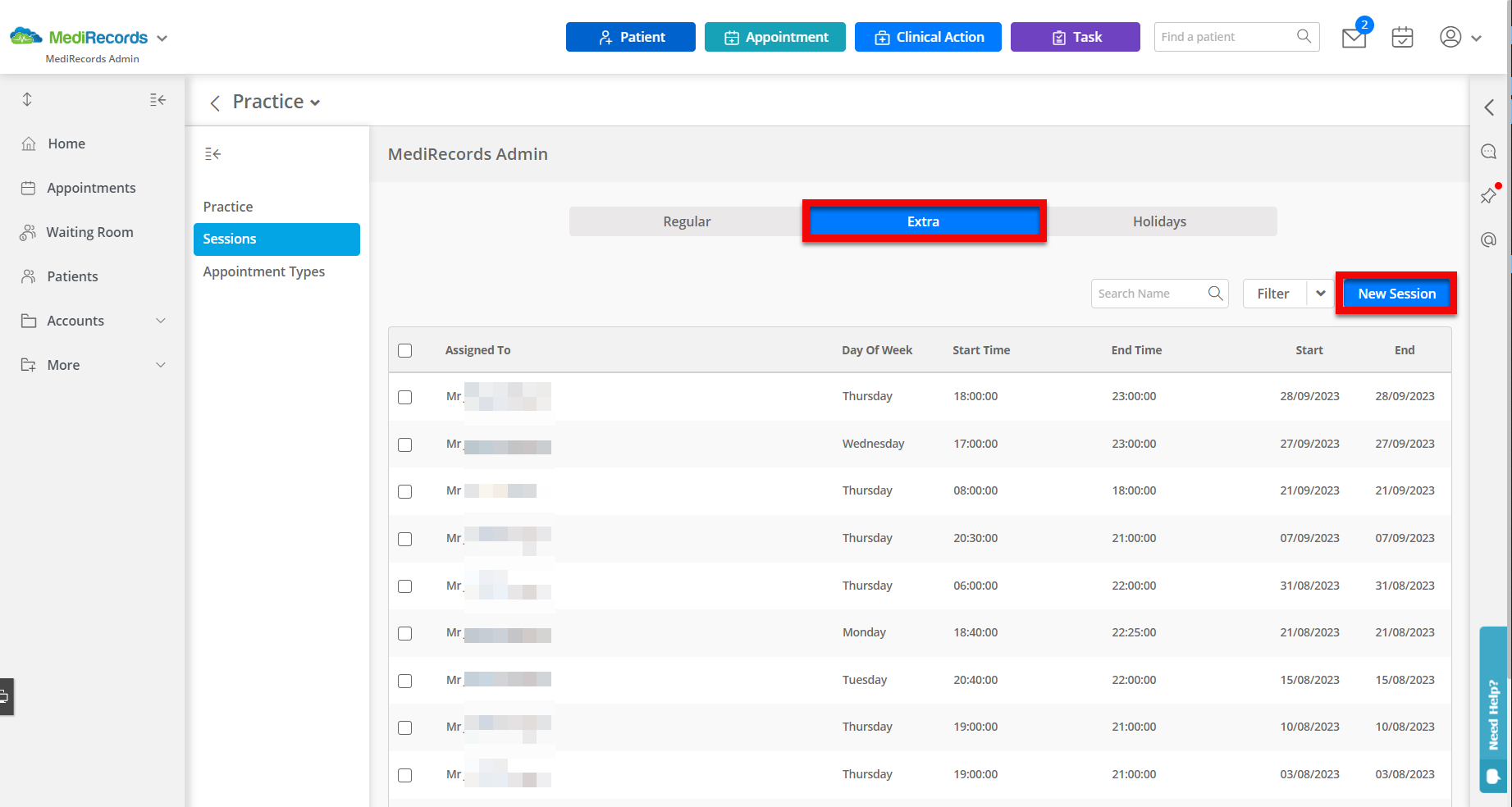The height and width of the screenshot is (807, 1512).
Task: Tick the checkbox for Monday 21/08/2023 session
Action: (x=405, y=633)
